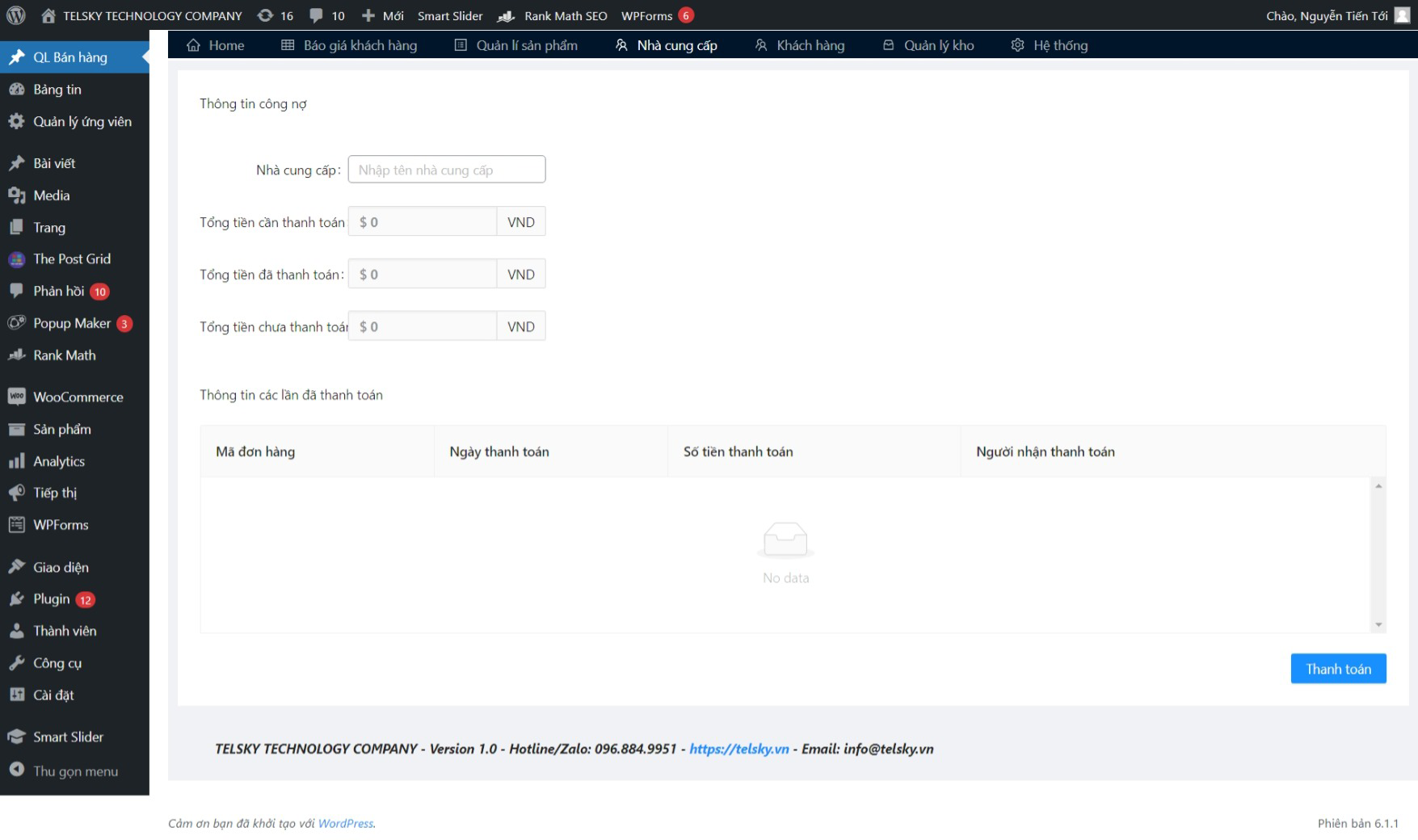This screenshot has width=1418, height=840.
Task: Click the brush icon of Giao diện
Action: [16, 567]
